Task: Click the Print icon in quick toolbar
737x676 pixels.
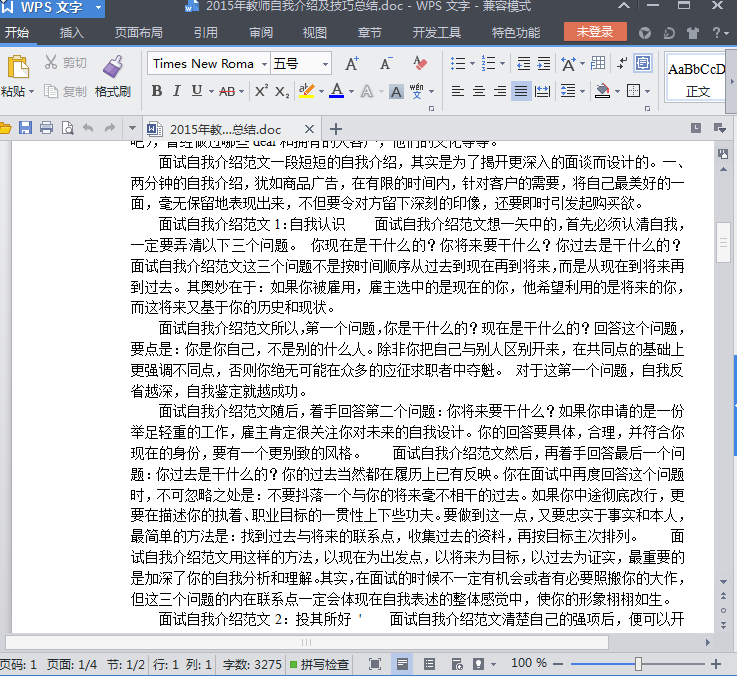Action: point(46,128)
